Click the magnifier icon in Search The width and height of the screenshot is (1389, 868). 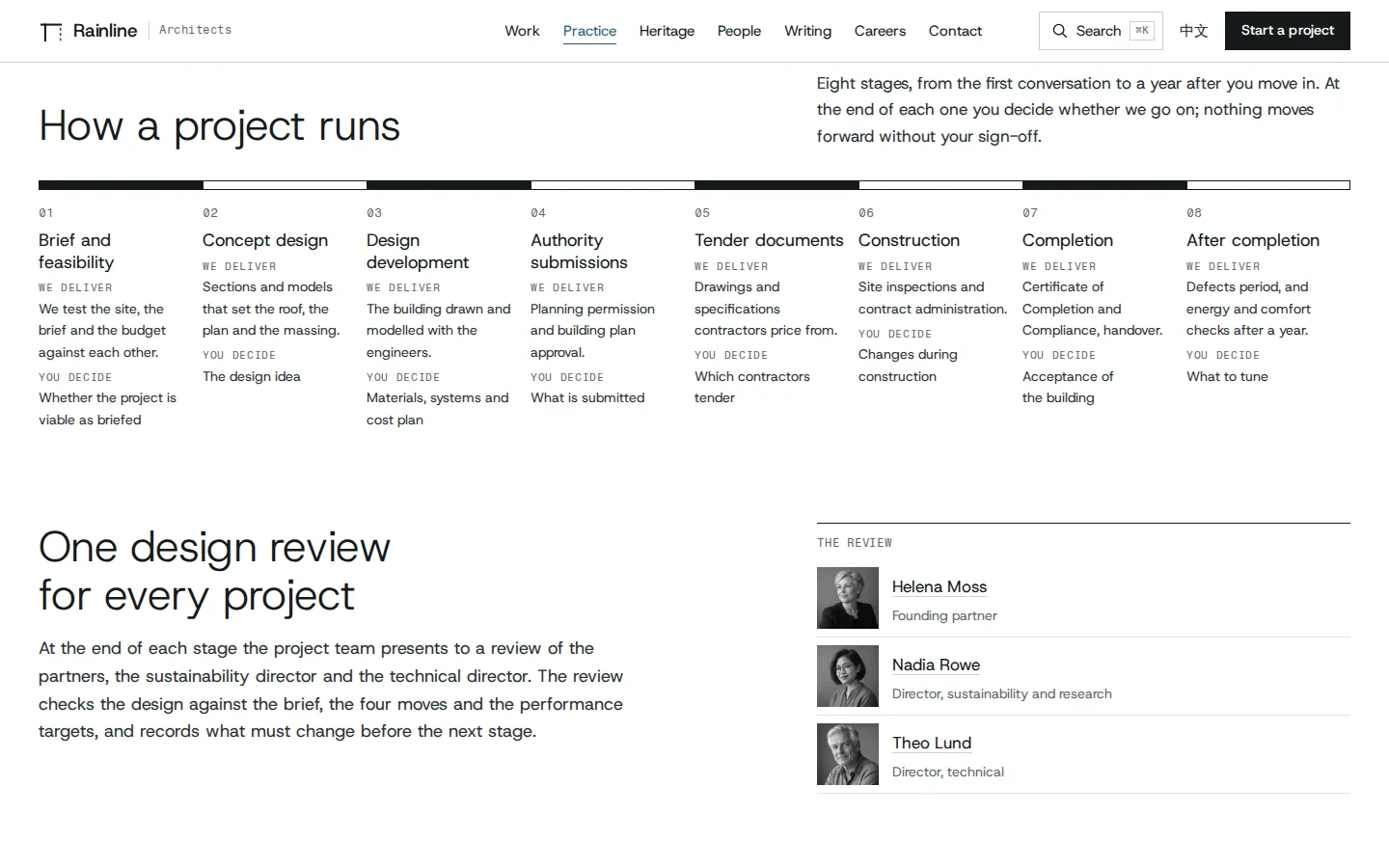click(1059, 31)
